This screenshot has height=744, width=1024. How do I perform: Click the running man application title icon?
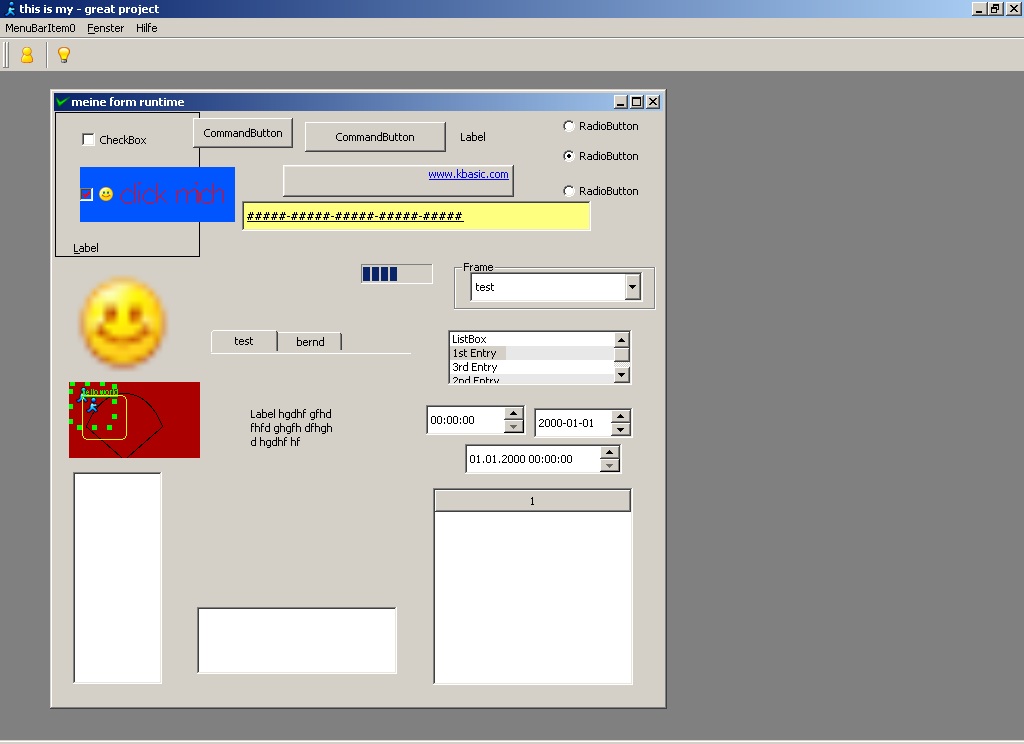tap(10, 9)
